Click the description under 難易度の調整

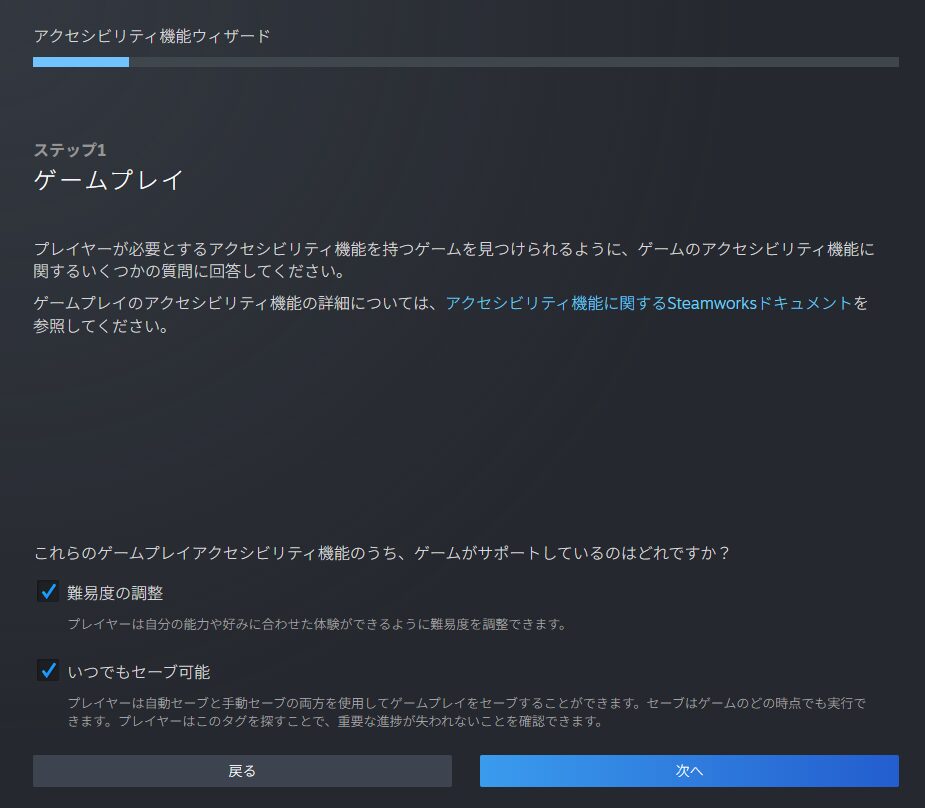click(317, 625)
